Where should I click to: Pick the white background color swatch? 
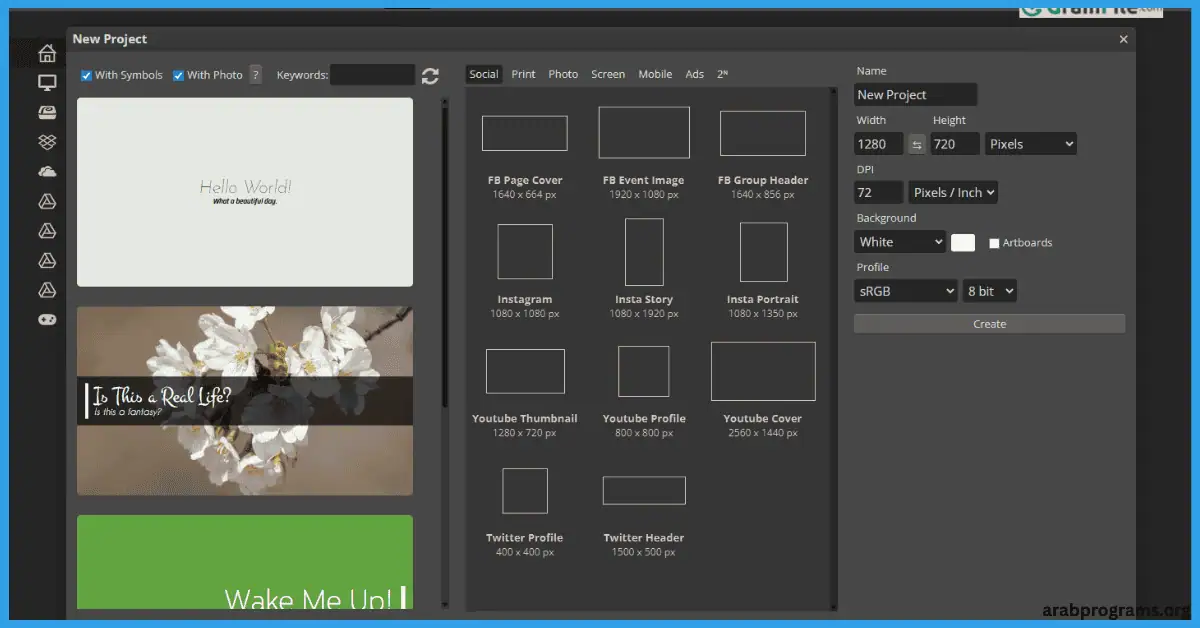(x=963, y=242)
